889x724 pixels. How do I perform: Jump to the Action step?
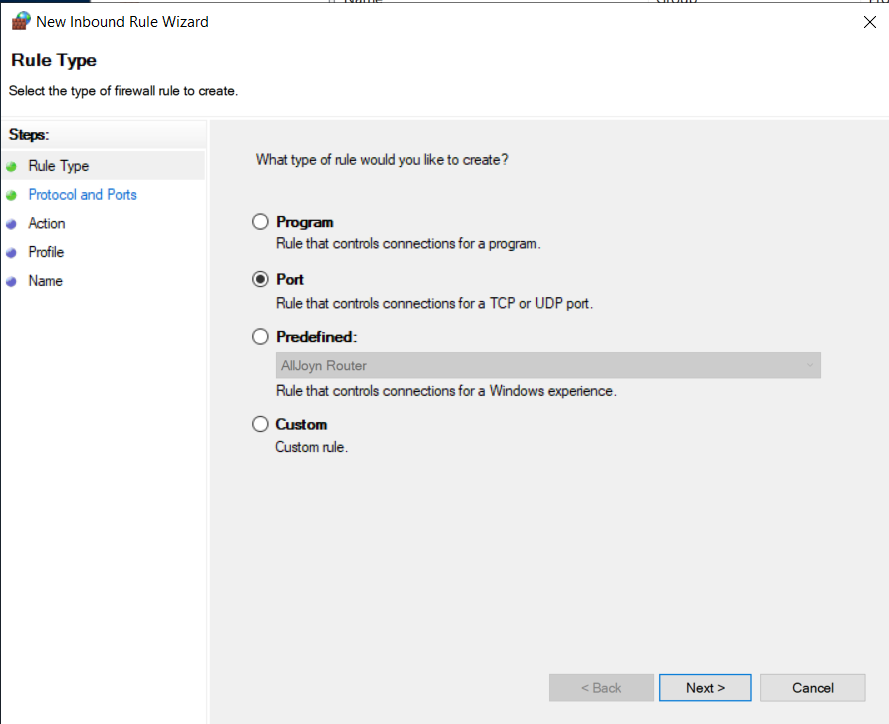click(x=46, y=223)
